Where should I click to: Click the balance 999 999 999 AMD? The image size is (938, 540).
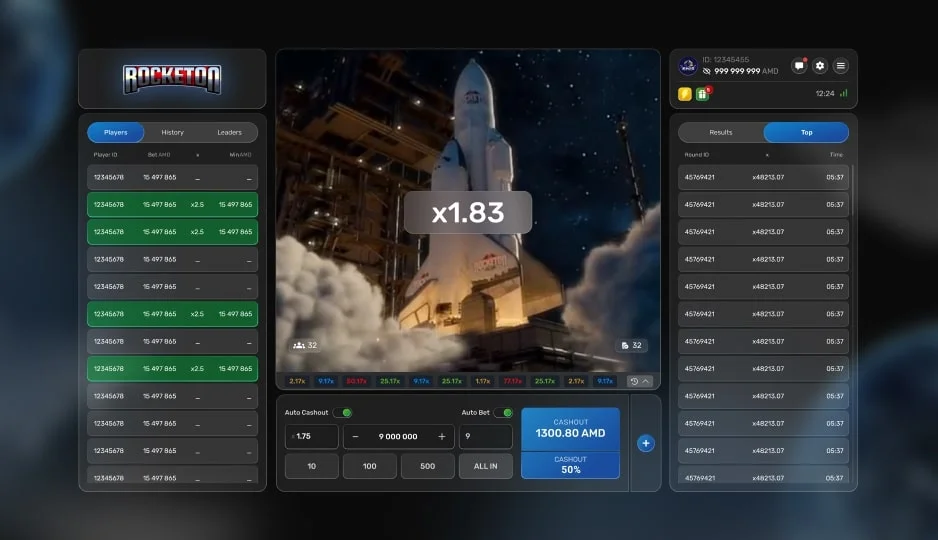pos(746,71)
